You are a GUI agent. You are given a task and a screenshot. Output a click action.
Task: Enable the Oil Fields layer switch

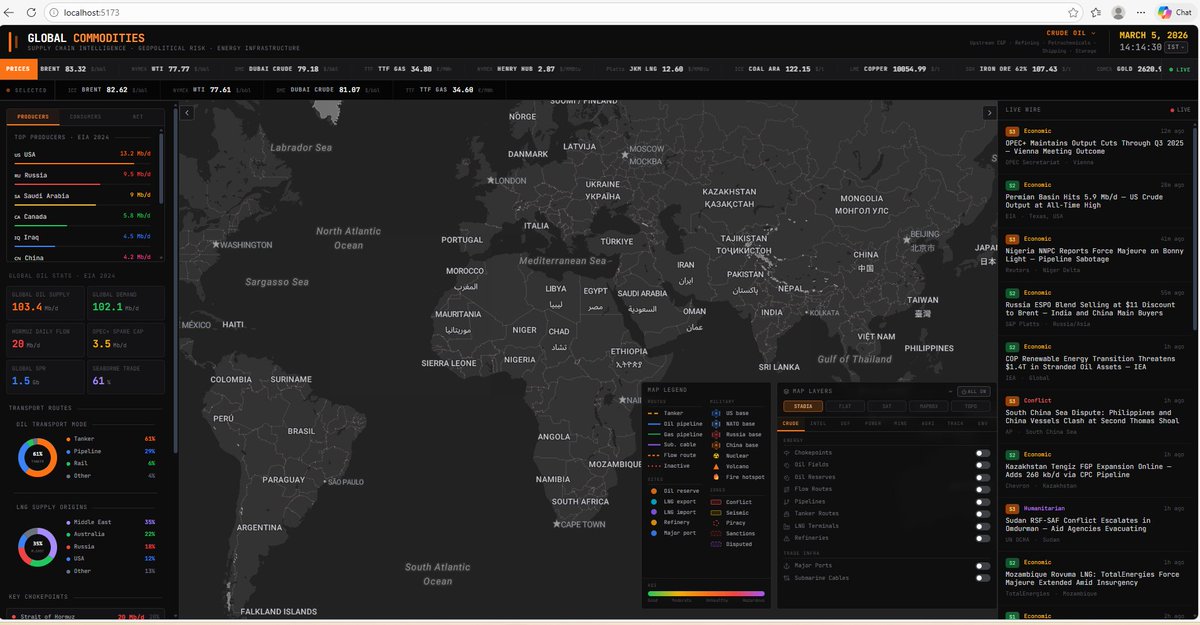click(x=983, y=465)
